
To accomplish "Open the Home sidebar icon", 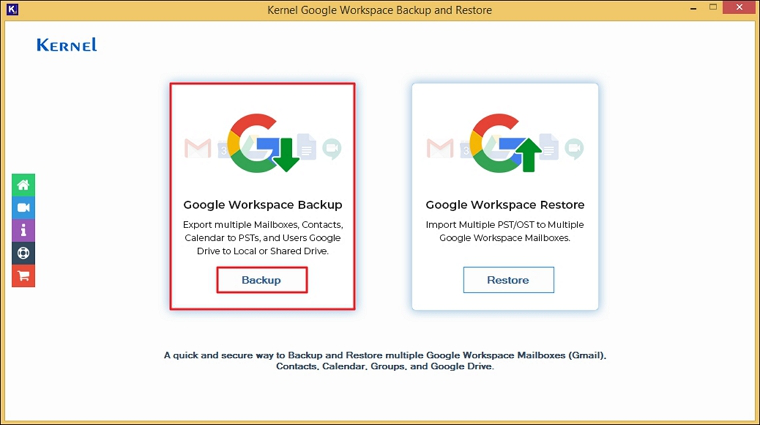I will pyautogui.click(x=23, y=185).
